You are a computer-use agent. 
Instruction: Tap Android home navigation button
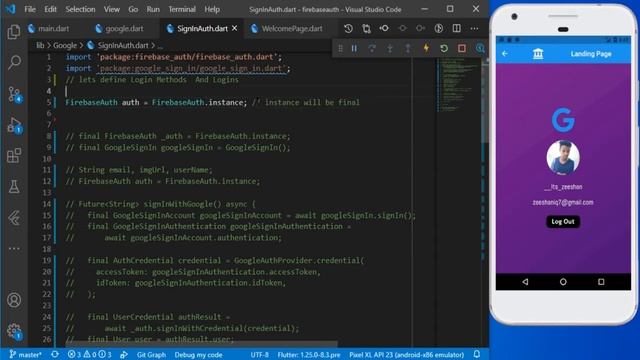(x=563, y=282)
